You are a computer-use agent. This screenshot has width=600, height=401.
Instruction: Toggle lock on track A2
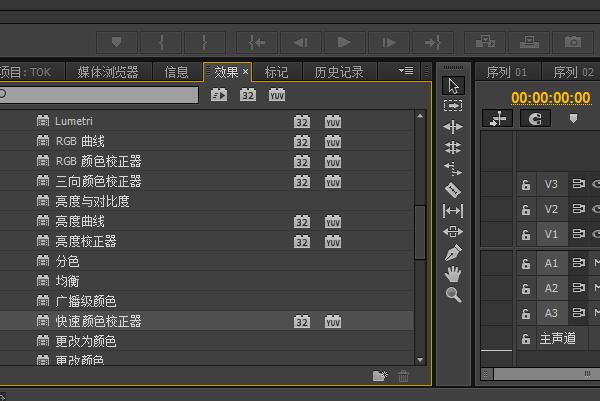526,289
